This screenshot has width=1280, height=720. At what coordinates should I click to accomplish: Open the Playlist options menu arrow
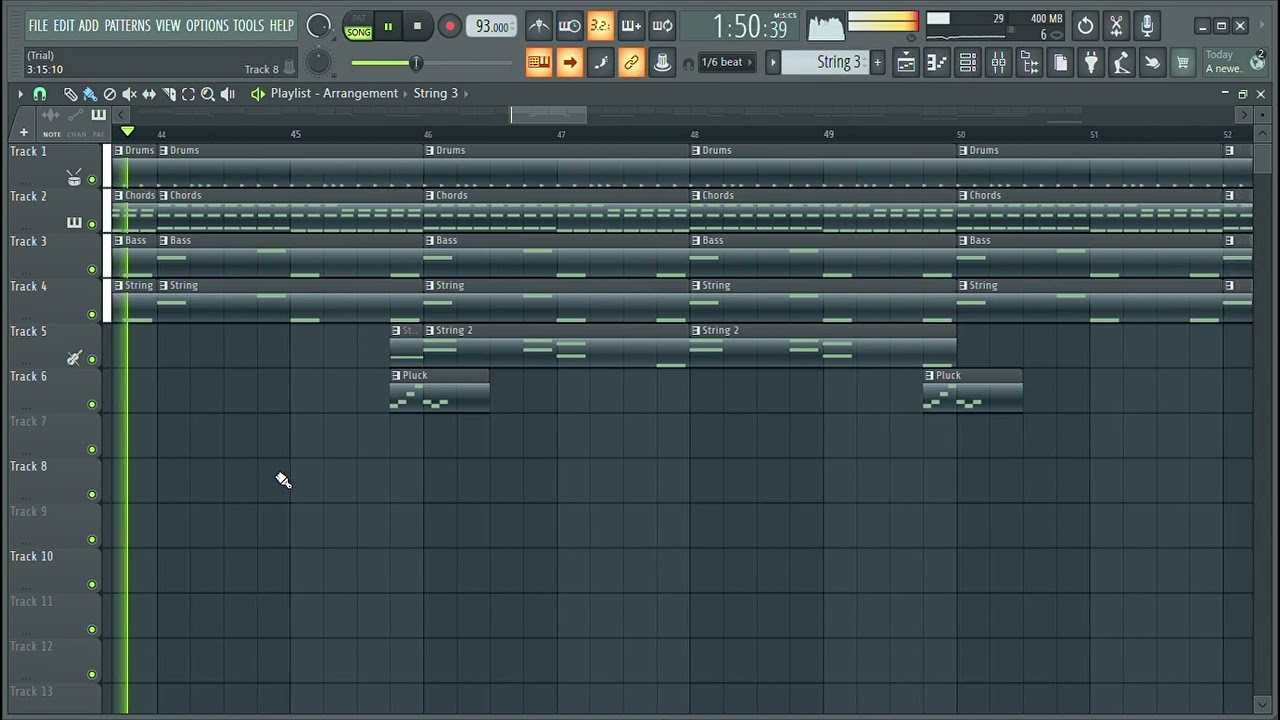[20, 94]
